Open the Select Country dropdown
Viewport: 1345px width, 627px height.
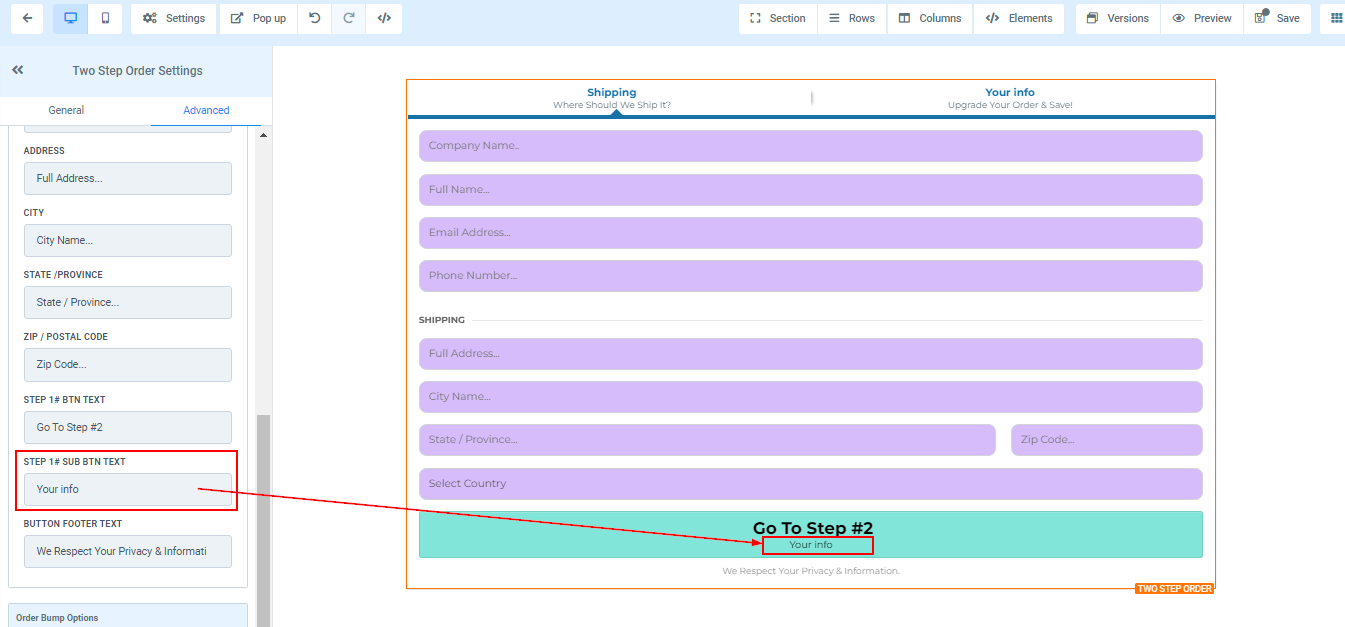tap(810, 484)
